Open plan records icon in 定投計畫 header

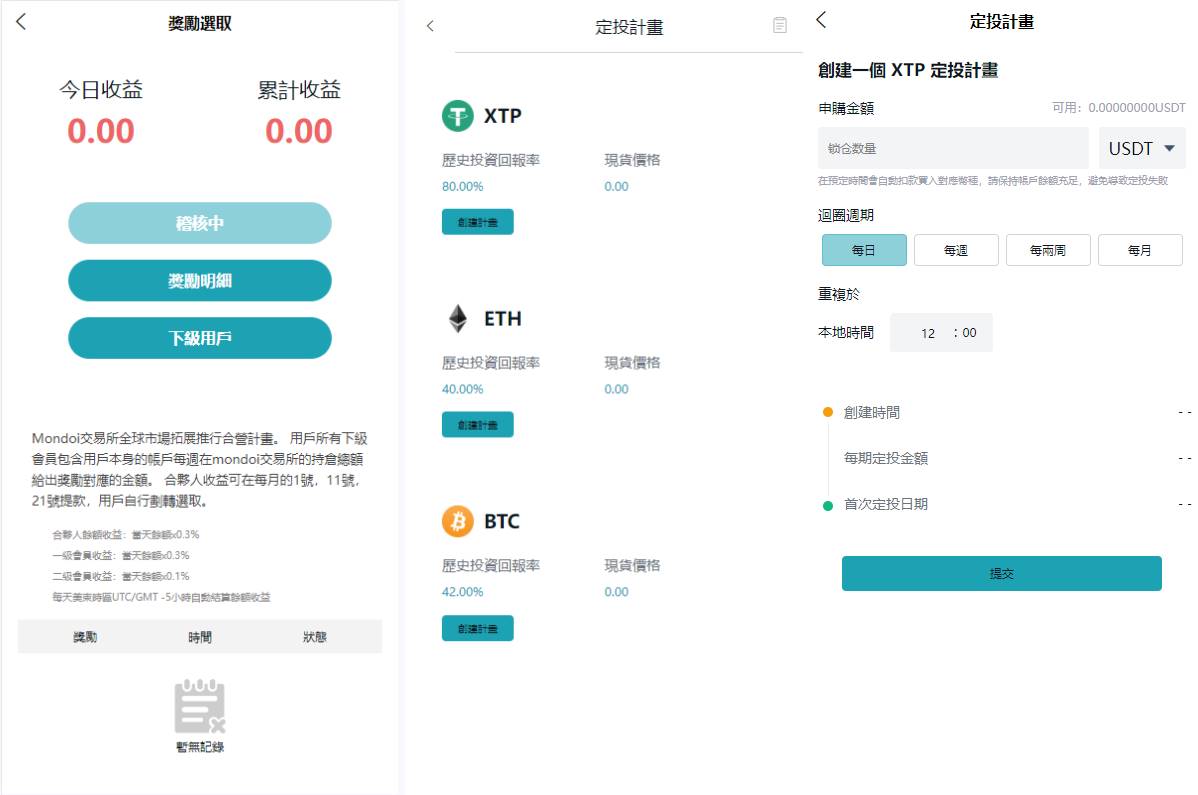(779, 25)
